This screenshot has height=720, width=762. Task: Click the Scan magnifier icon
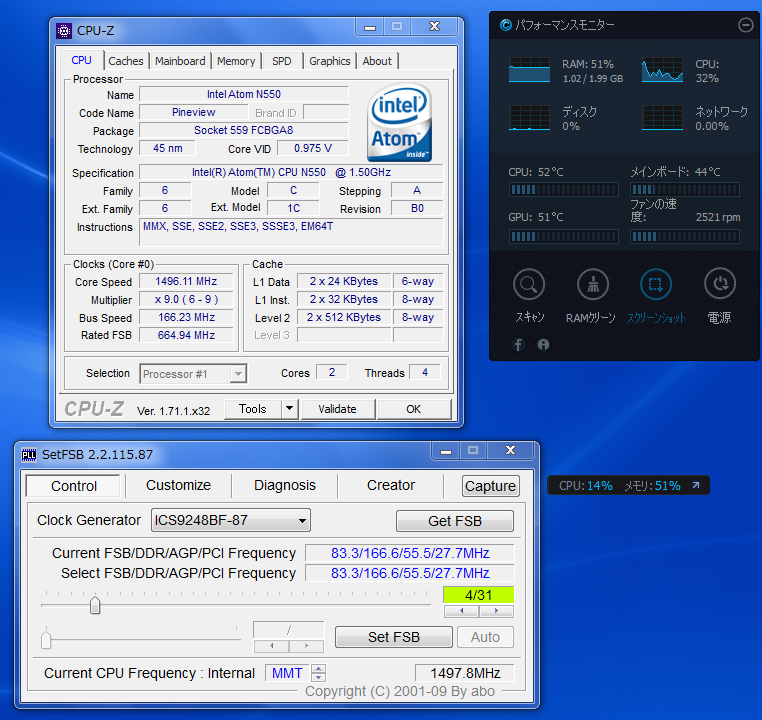[529, 285]
